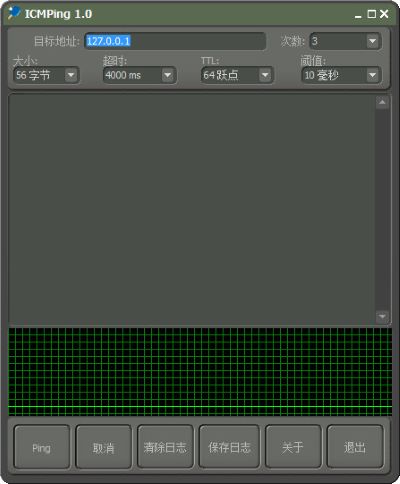Save the log with 保存日志 button
This screenshot has height=484, width=400.
coord(229,447)
